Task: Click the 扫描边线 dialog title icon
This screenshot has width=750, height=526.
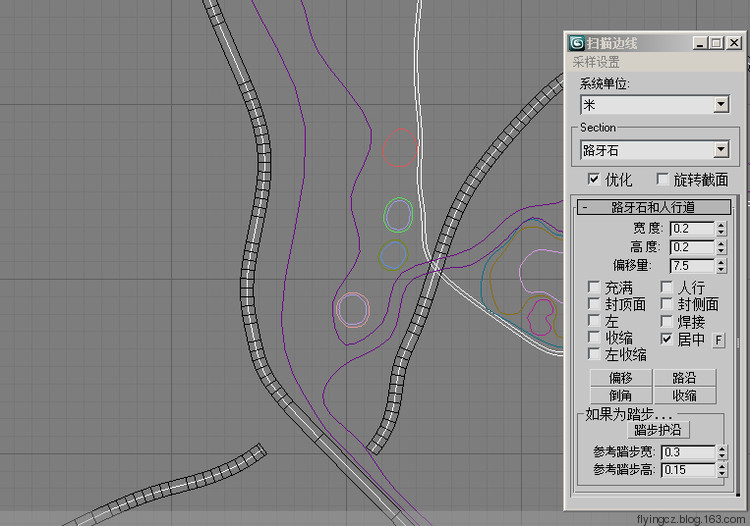Action: [577, 44]
